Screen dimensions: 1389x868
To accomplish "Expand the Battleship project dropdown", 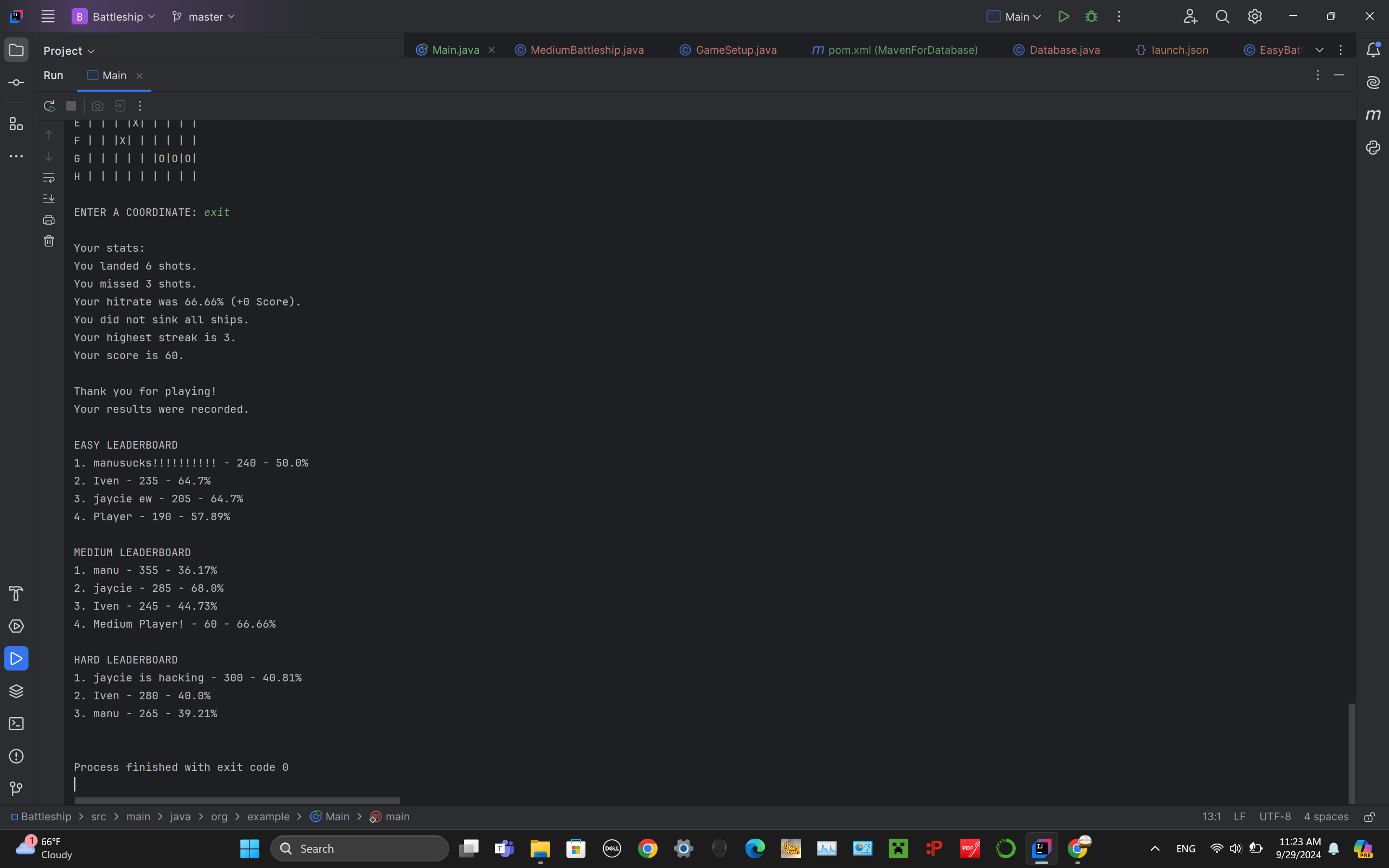I will pyautogui.click(x=113, y=17).
